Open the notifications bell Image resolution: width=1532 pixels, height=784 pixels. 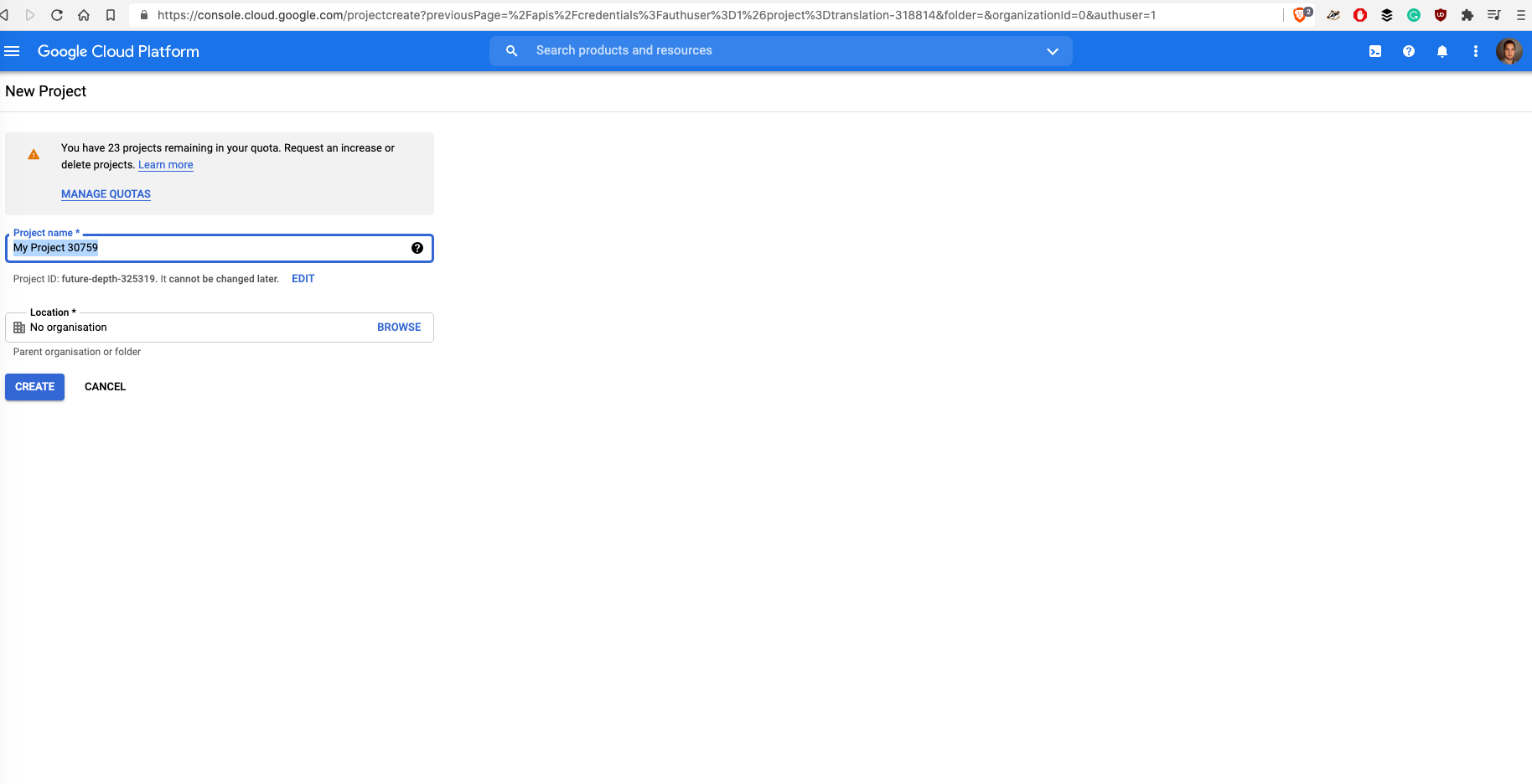coord(1442,51)
